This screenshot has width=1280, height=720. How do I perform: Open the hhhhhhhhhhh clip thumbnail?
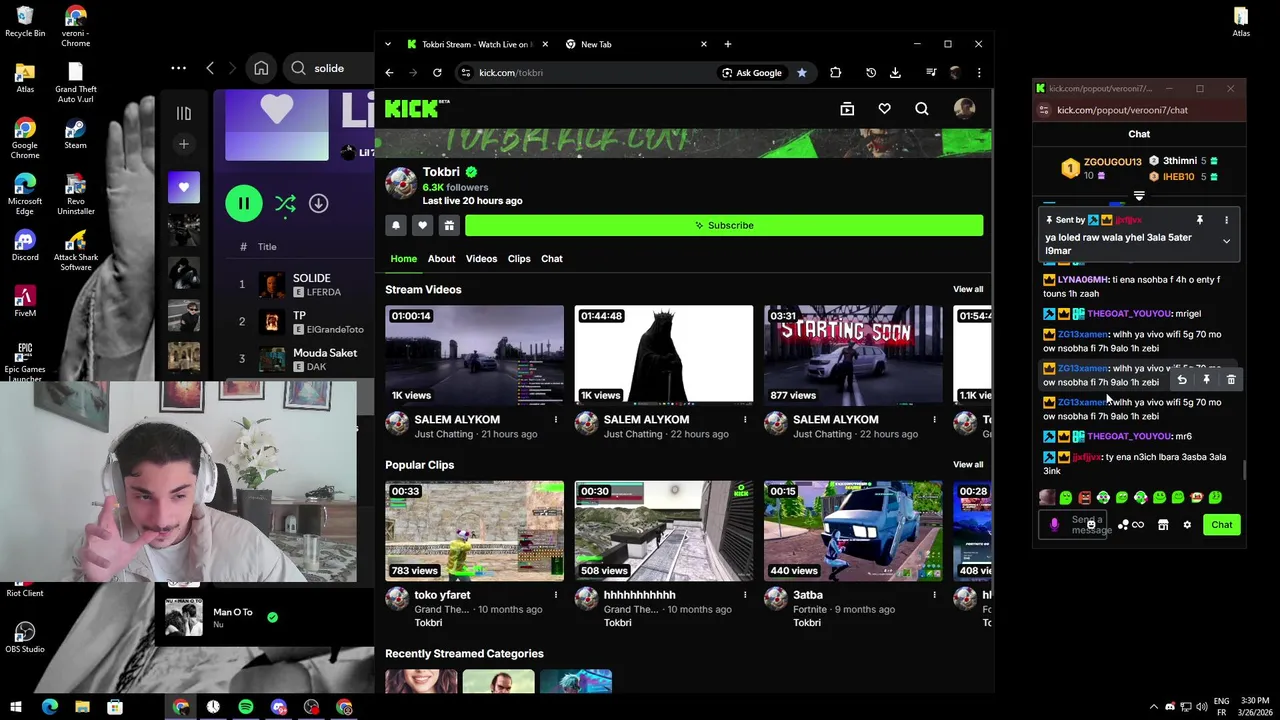[664, 530]
